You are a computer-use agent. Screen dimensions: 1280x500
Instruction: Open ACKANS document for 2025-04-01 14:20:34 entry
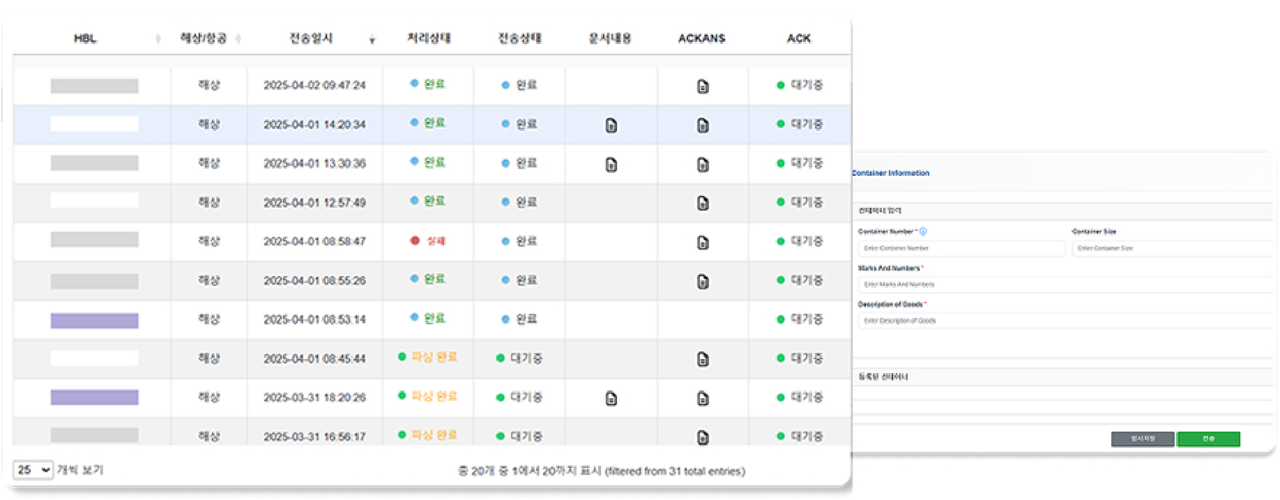pos(703,126)
